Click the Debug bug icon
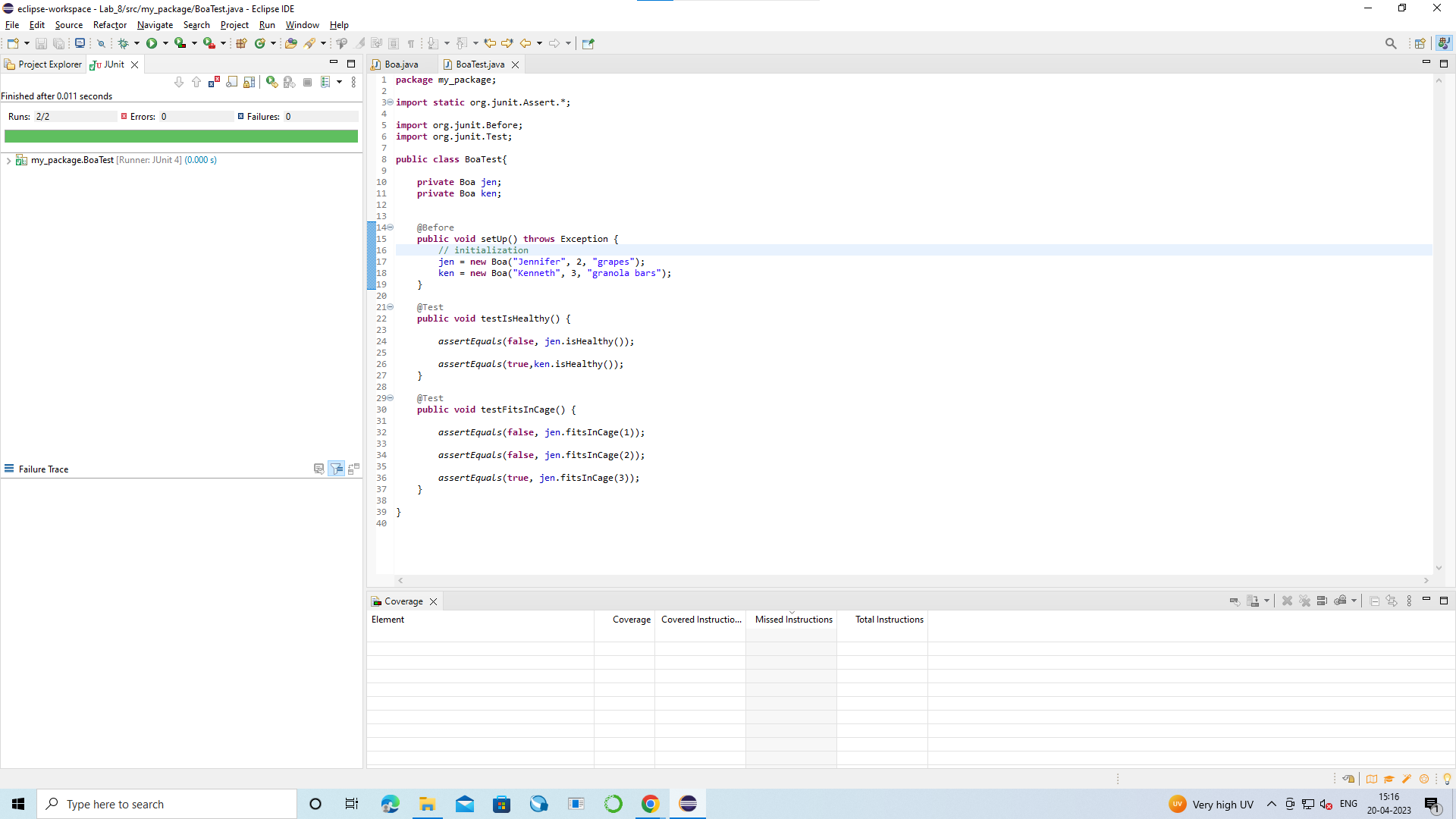Screen dimensions: 1456x819 click(x=123, y=43)
